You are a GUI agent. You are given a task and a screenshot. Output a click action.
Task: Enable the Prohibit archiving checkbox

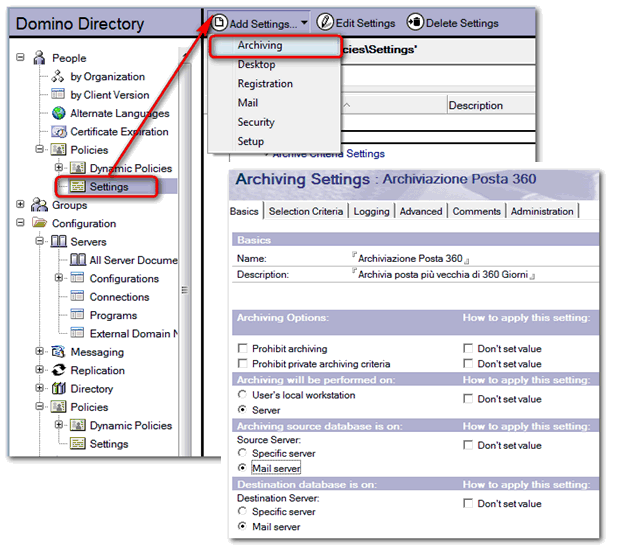pos(242,348)
